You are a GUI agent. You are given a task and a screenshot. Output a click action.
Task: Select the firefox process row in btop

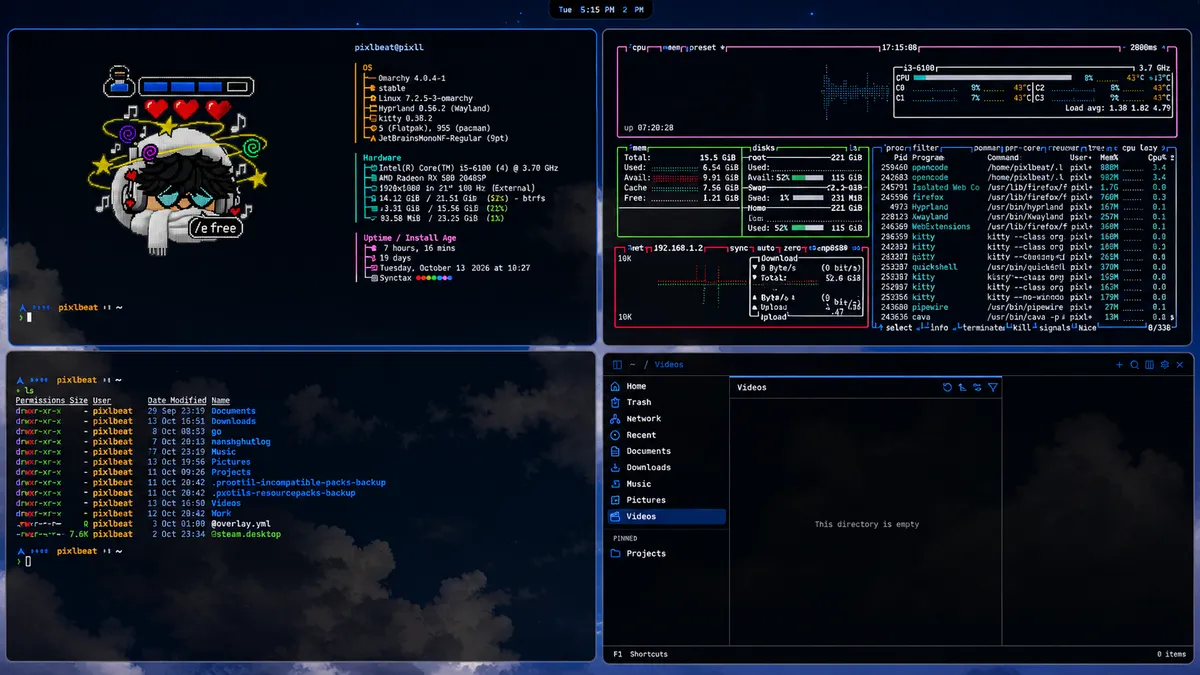pos(1025,197)
